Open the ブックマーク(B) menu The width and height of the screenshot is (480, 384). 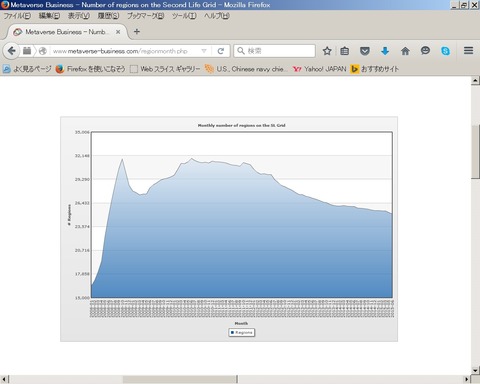(x=145, y=16)
